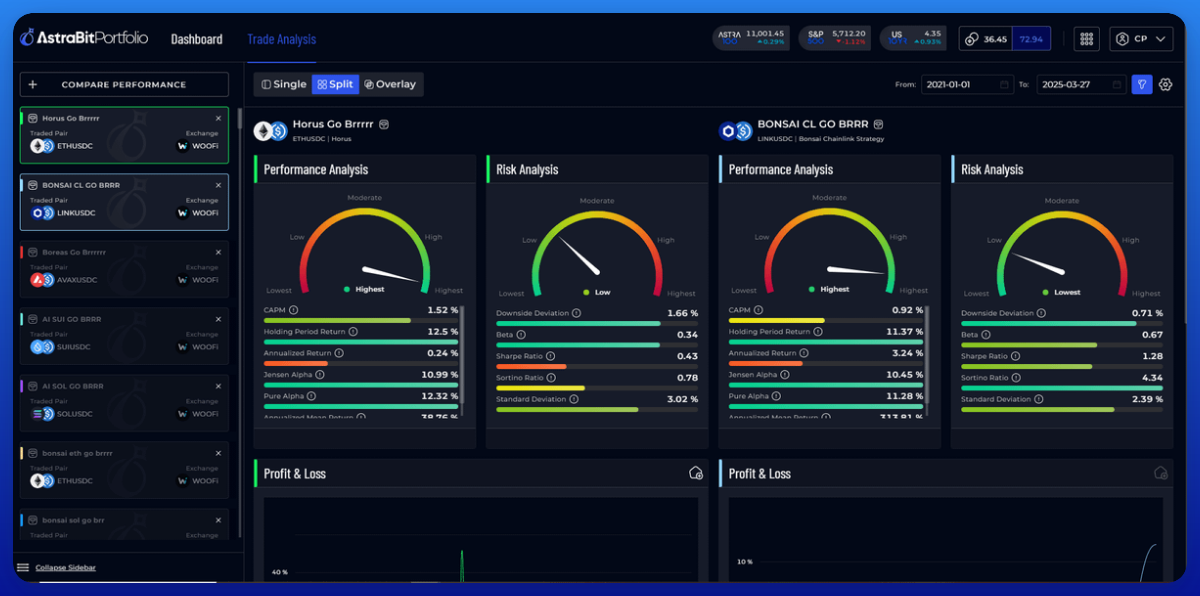This screenshot has width=1200, height=596.
Task: Remove BONSAI CL GO BRRR card with X
Action: coord(218,185)
